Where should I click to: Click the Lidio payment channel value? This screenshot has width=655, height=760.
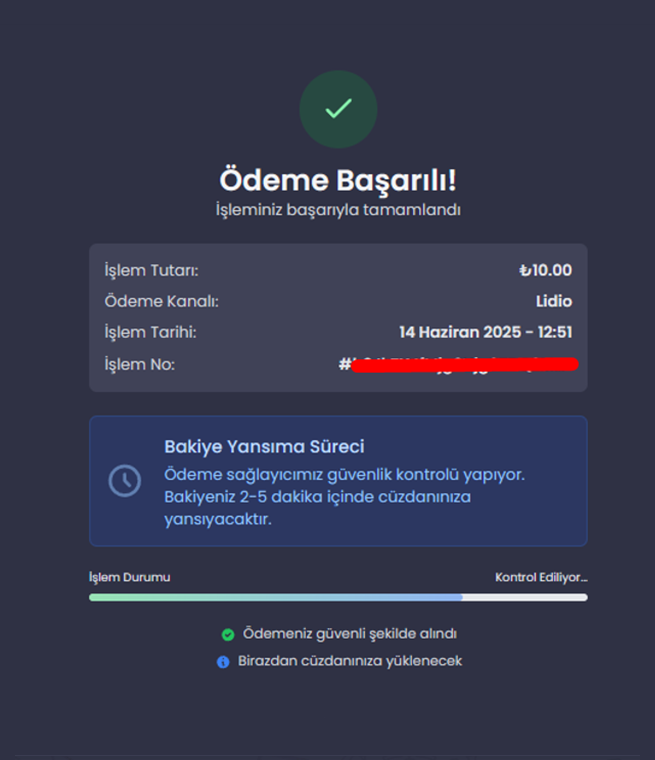pos(554,301)
